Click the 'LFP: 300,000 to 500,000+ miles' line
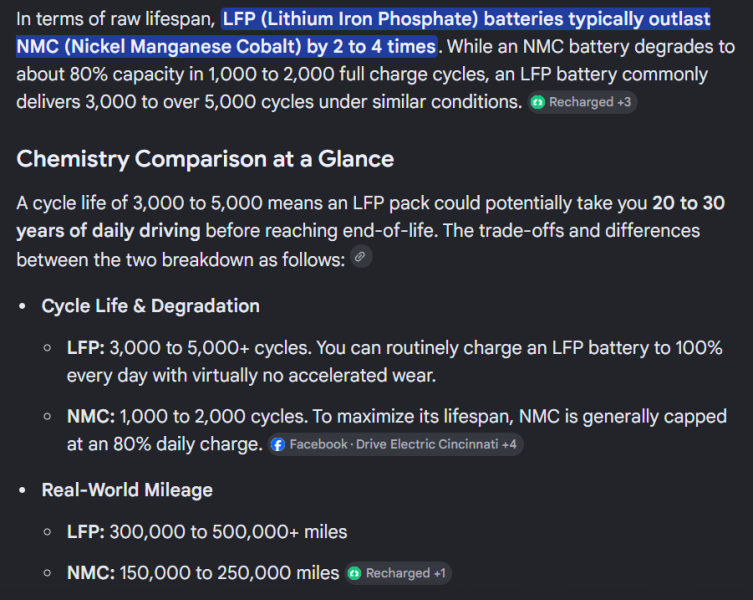753x600 pixels. coord(207,532)
